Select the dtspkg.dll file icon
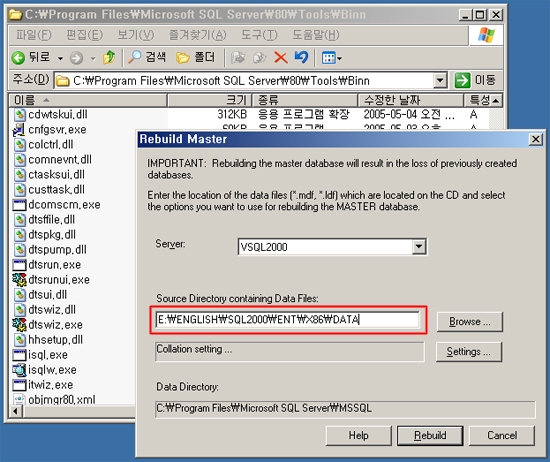Image resolution: width=550 pixels, height=462 pixels. [x=20, y=235]
